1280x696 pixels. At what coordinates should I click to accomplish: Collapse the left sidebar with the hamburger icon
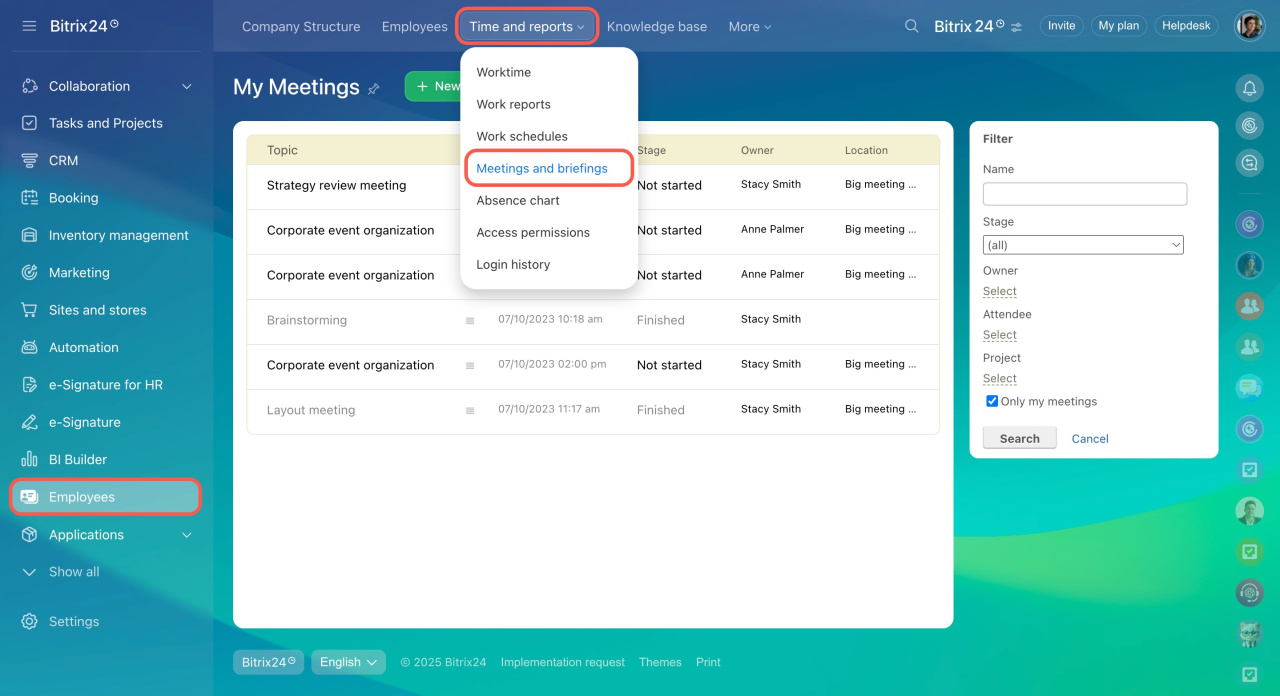(x=29, y=26)
